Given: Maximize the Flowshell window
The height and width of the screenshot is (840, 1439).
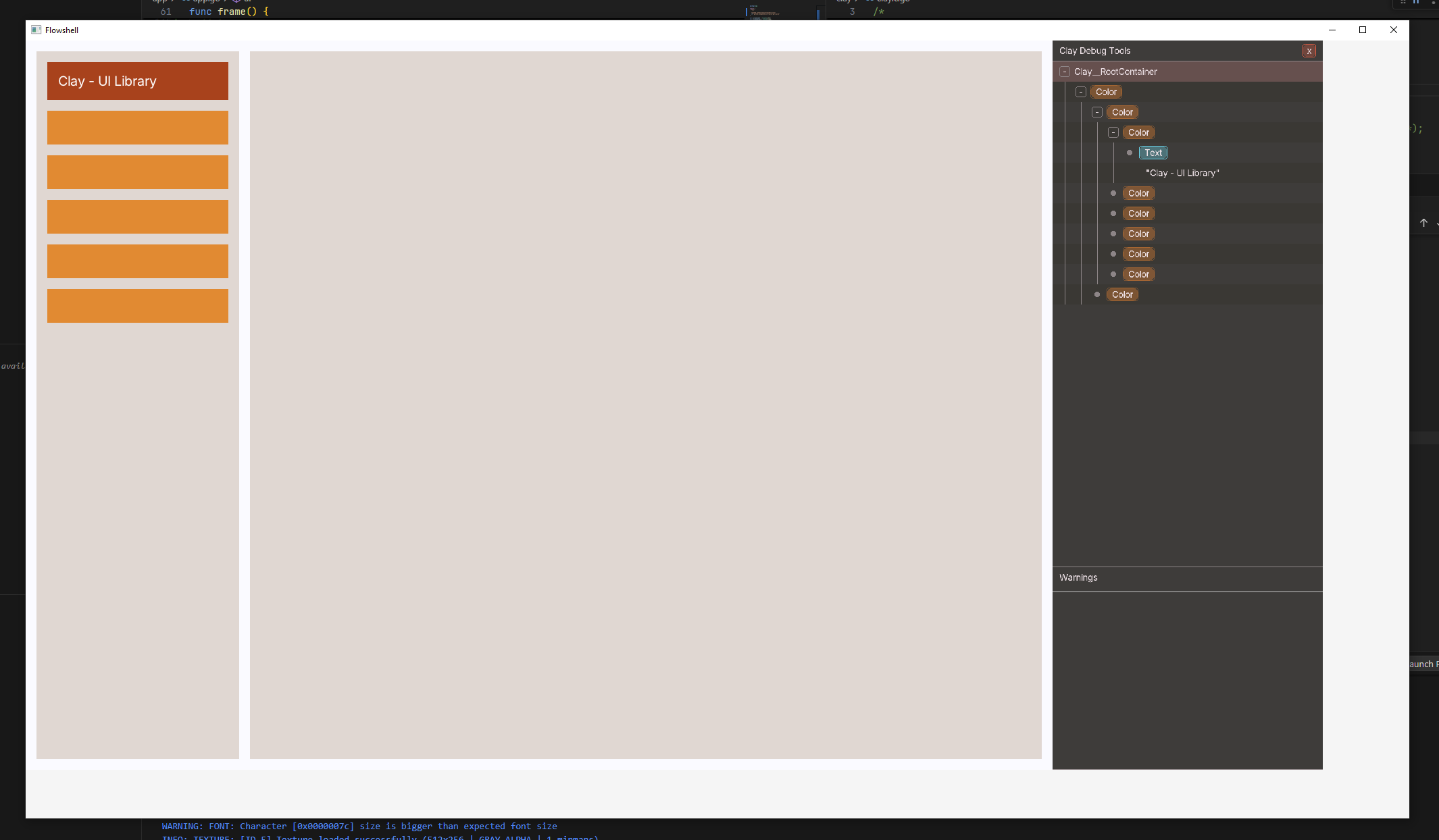Looking at the screenshot, I should [1363, 30].
